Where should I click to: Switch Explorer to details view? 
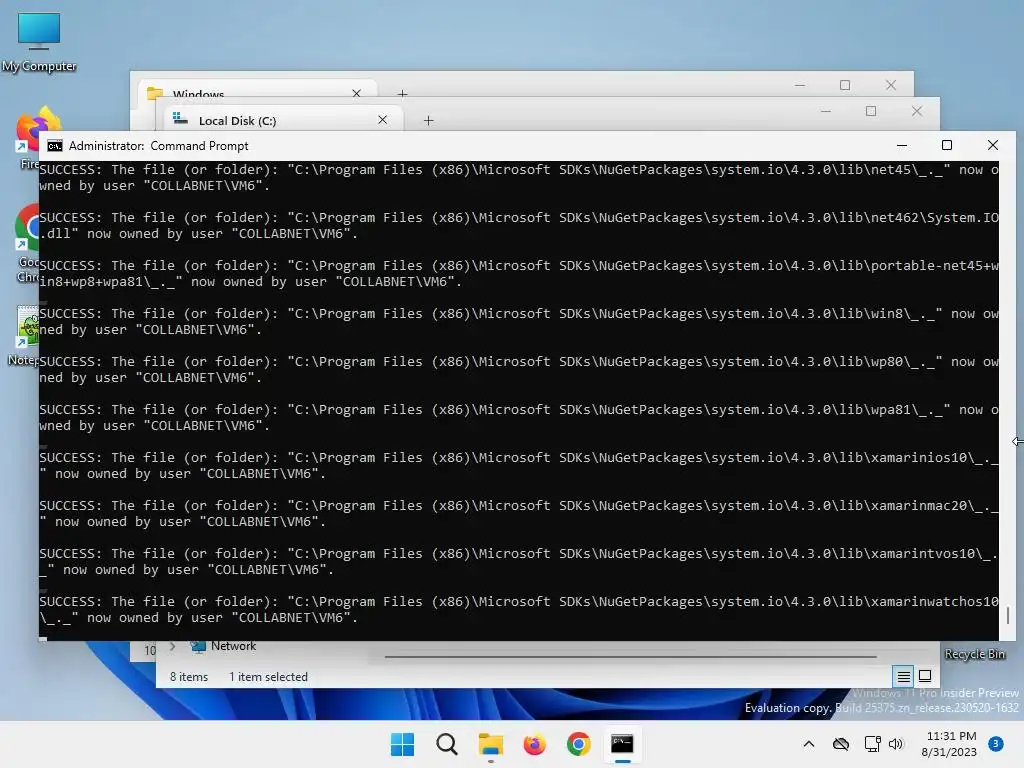point(903,677)
